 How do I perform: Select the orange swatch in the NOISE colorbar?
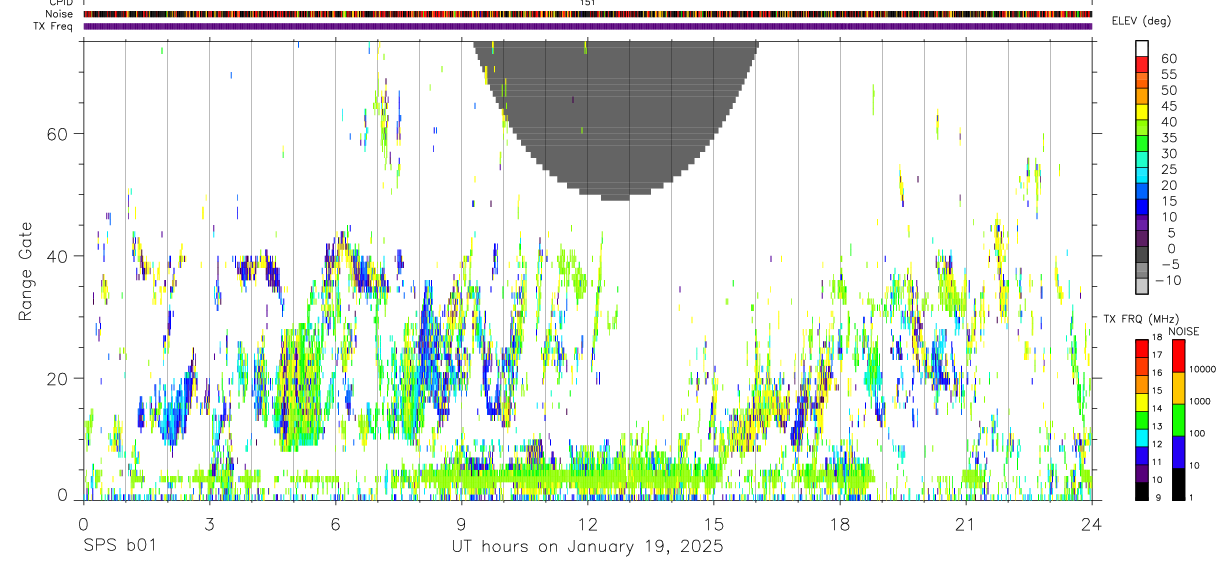(1179, 388)
